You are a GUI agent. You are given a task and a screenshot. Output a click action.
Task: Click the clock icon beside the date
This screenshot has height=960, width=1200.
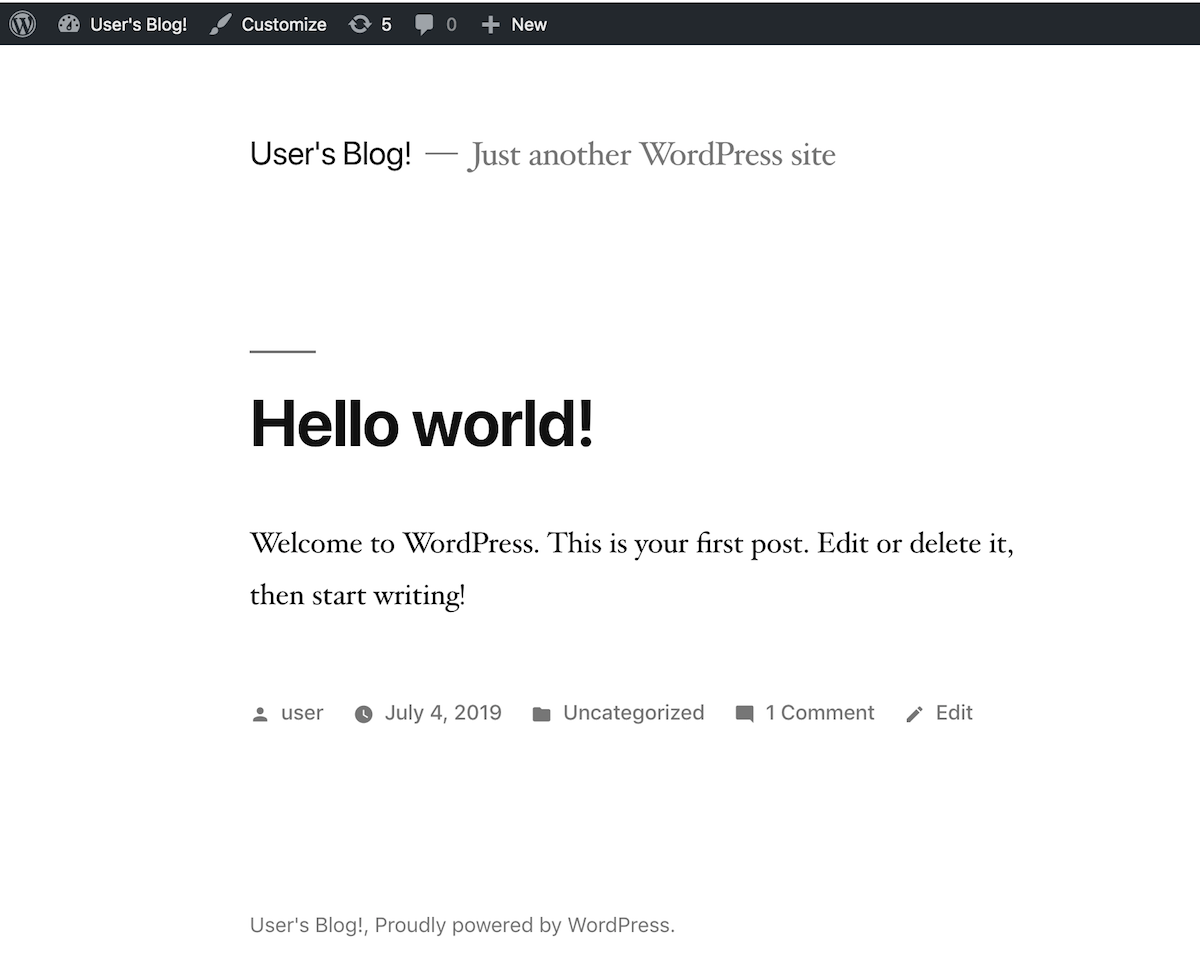[x=364, y=714]
